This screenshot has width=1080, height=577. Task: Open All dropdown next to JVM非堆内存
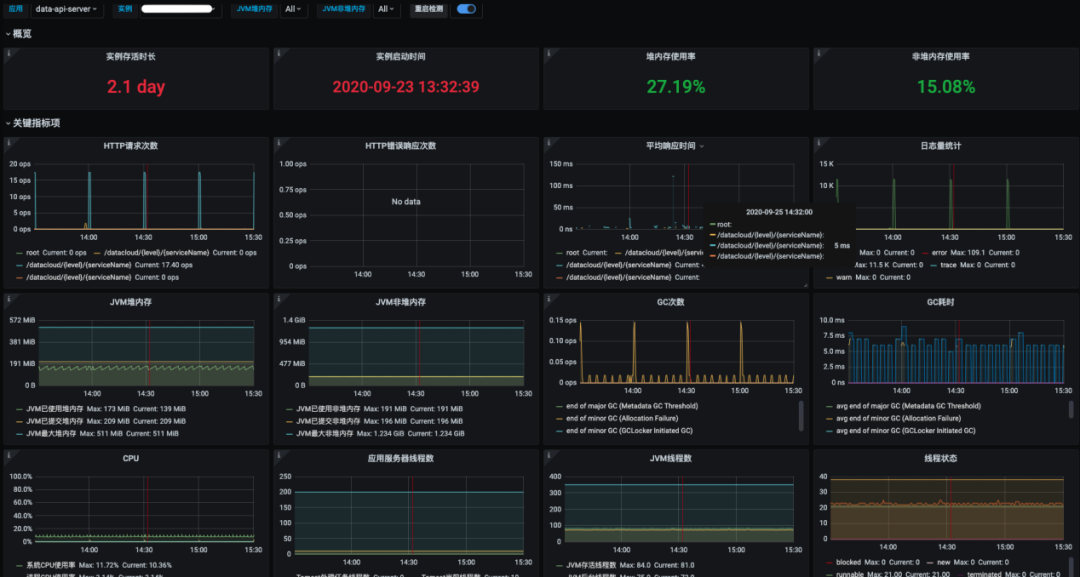point(387,9)
